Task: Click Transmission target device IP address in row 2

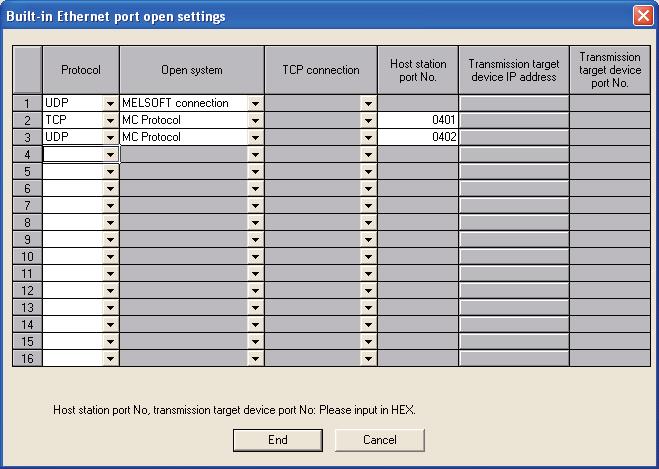Action: (x=513, y=120)
